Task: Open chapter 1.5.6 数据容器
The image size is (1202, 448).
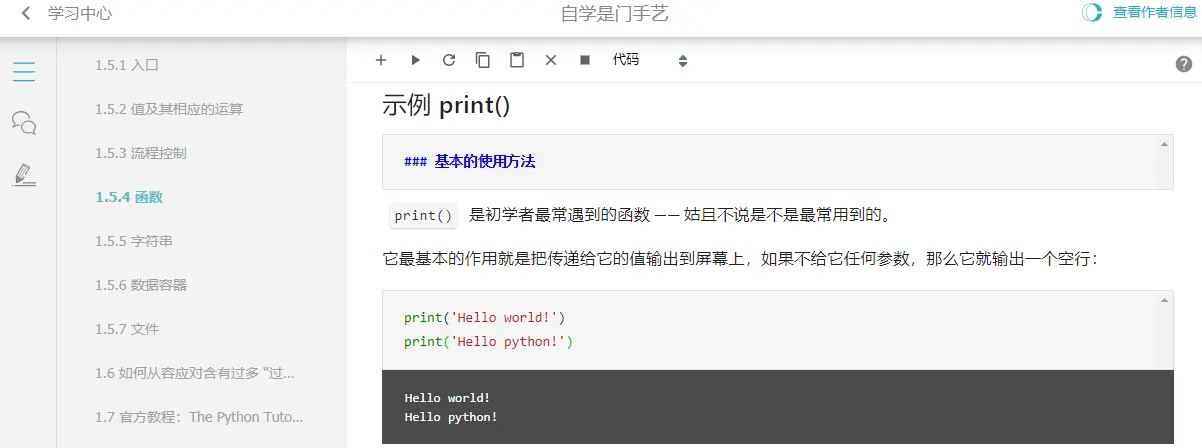Action: pos(141,285)
